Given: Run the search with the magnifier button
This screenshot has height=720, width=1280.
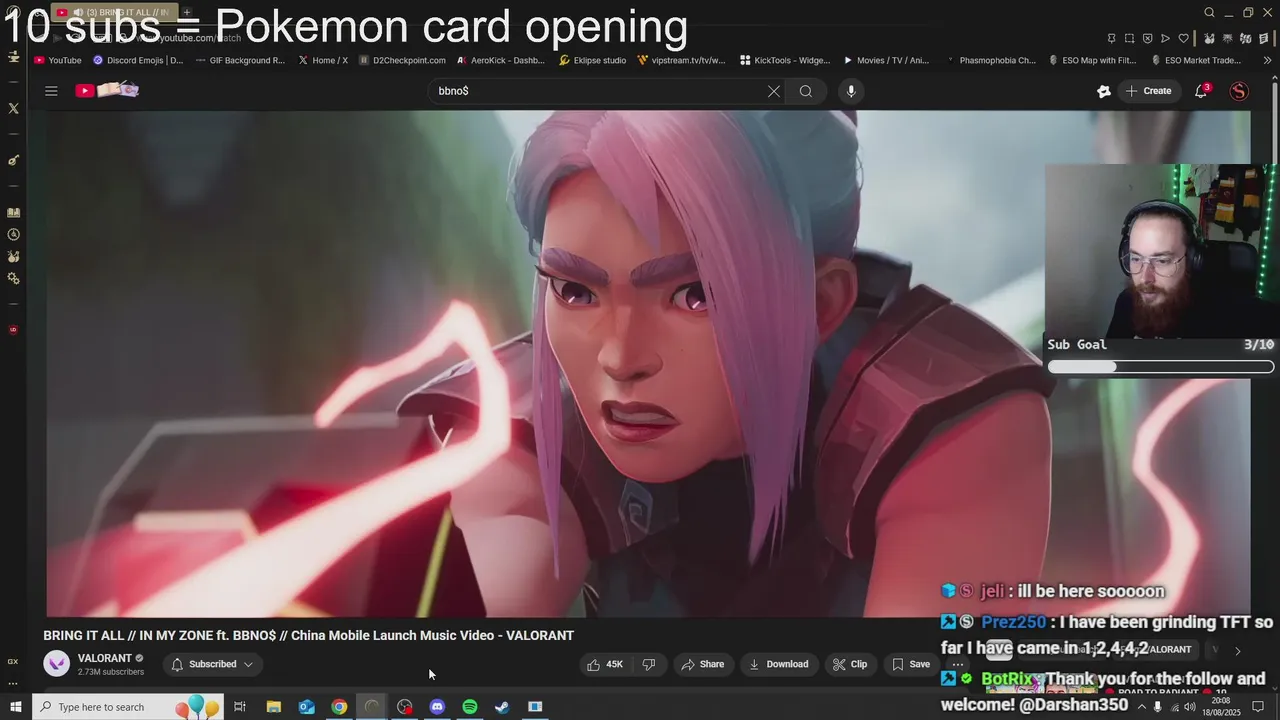Looking at the screenshot, I should tap(806, 91).
